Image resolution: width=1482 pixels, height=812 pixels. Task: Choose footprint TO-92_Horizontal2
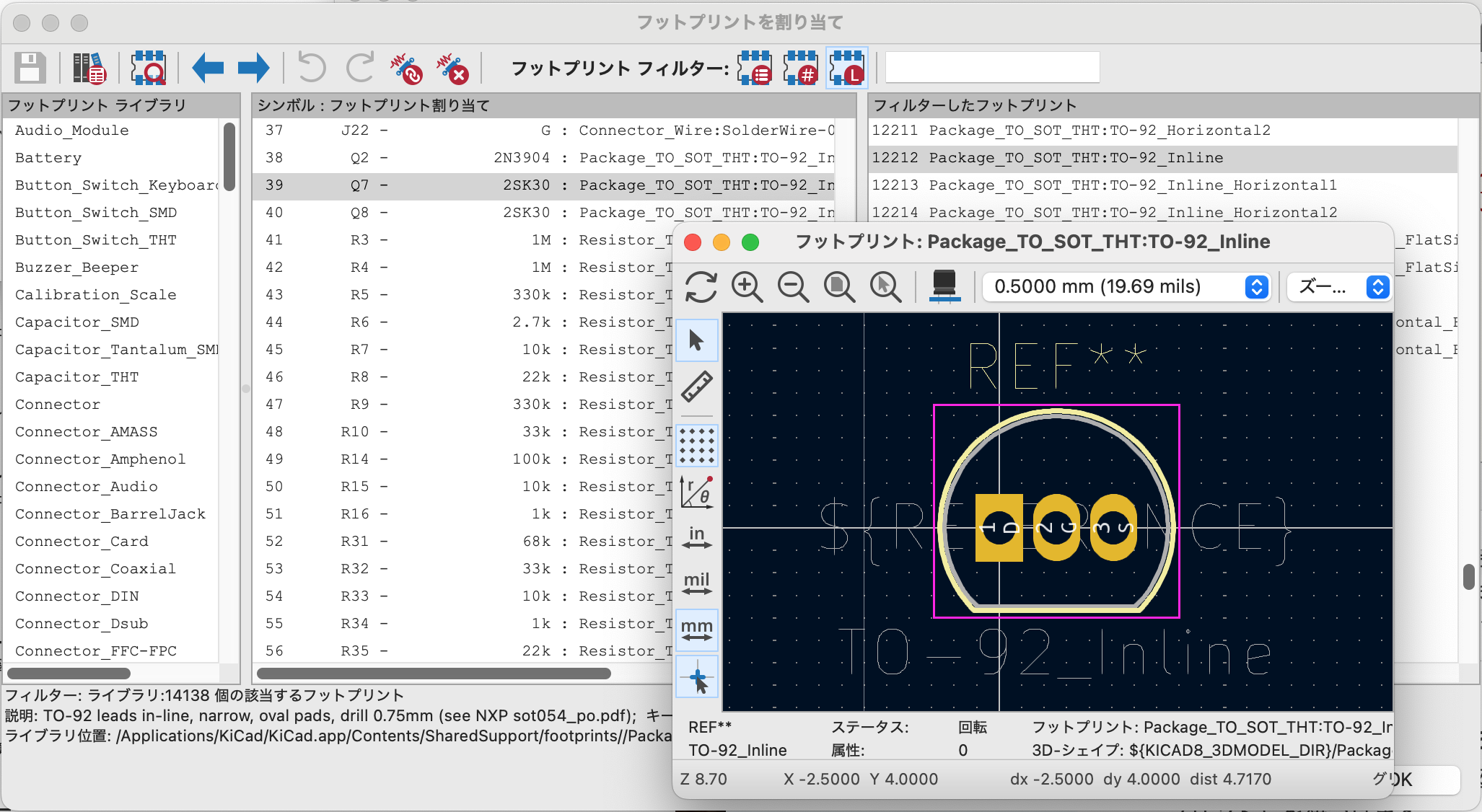pyautogui.click(x=1163, y=131)
